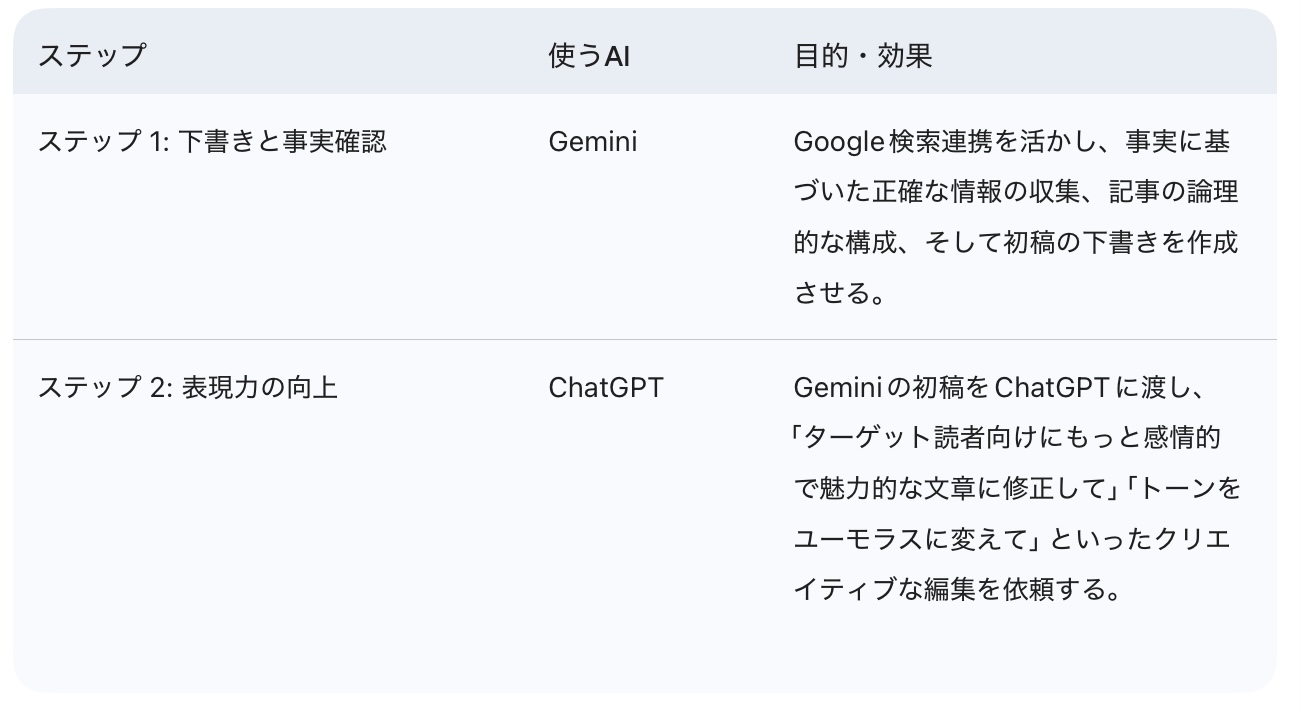1303x712 pixels.
Task: Click the last line "イティブな編集を依頼する。"
Action: 955,589
